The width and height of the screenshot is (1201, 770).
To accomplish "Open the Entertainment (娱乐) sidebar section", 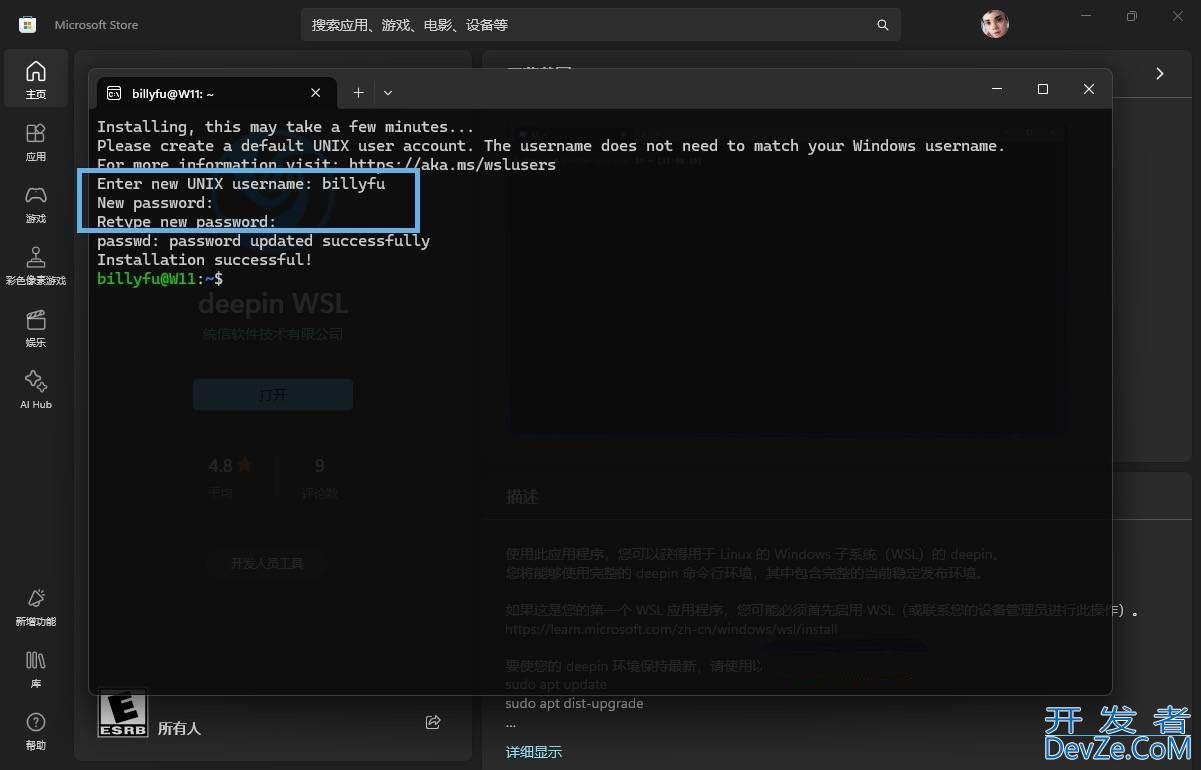I will click(x=36, y=327).
